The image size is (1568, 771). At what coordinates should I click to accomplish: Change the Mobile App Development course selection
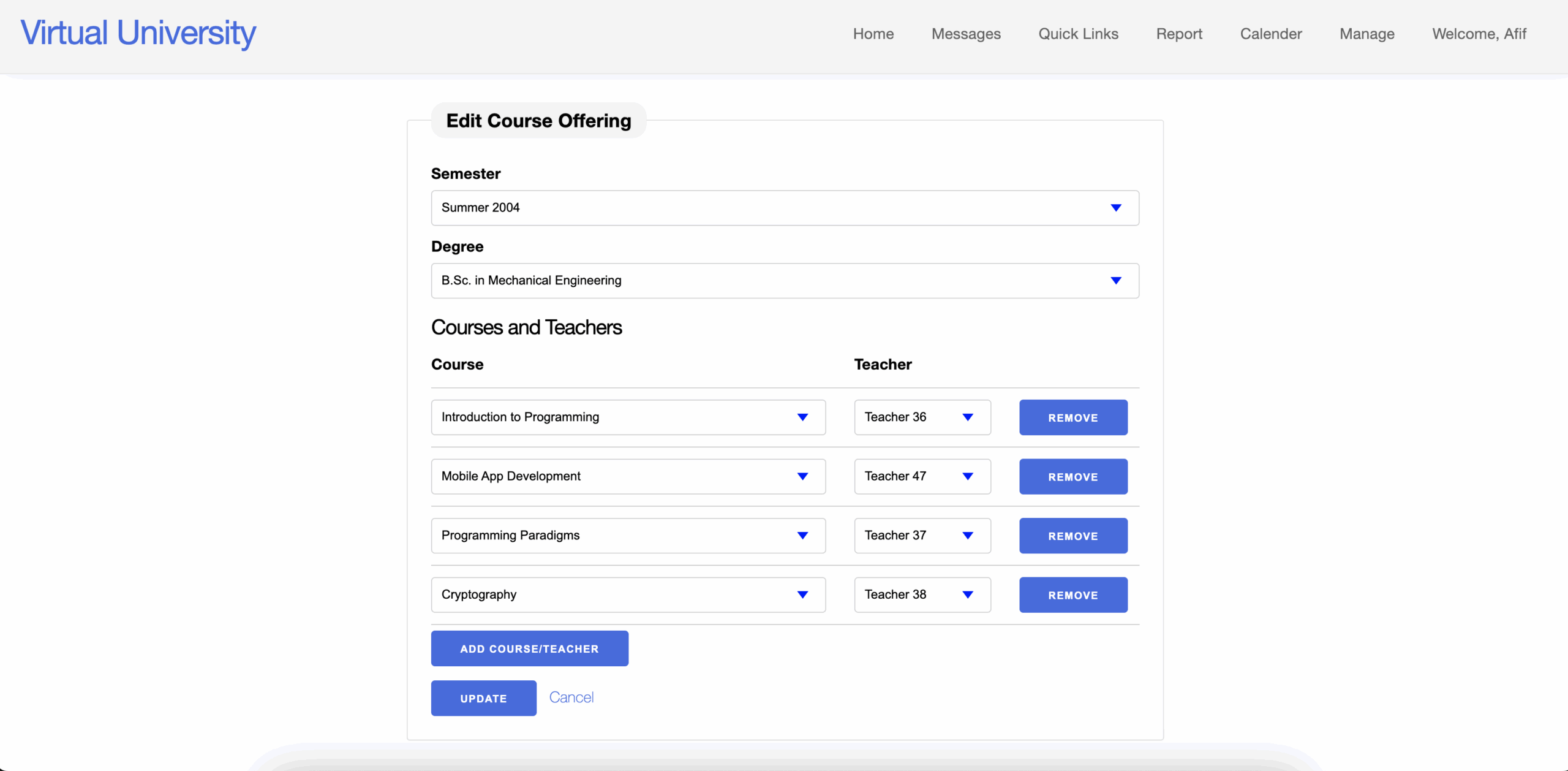click(628, 476)
